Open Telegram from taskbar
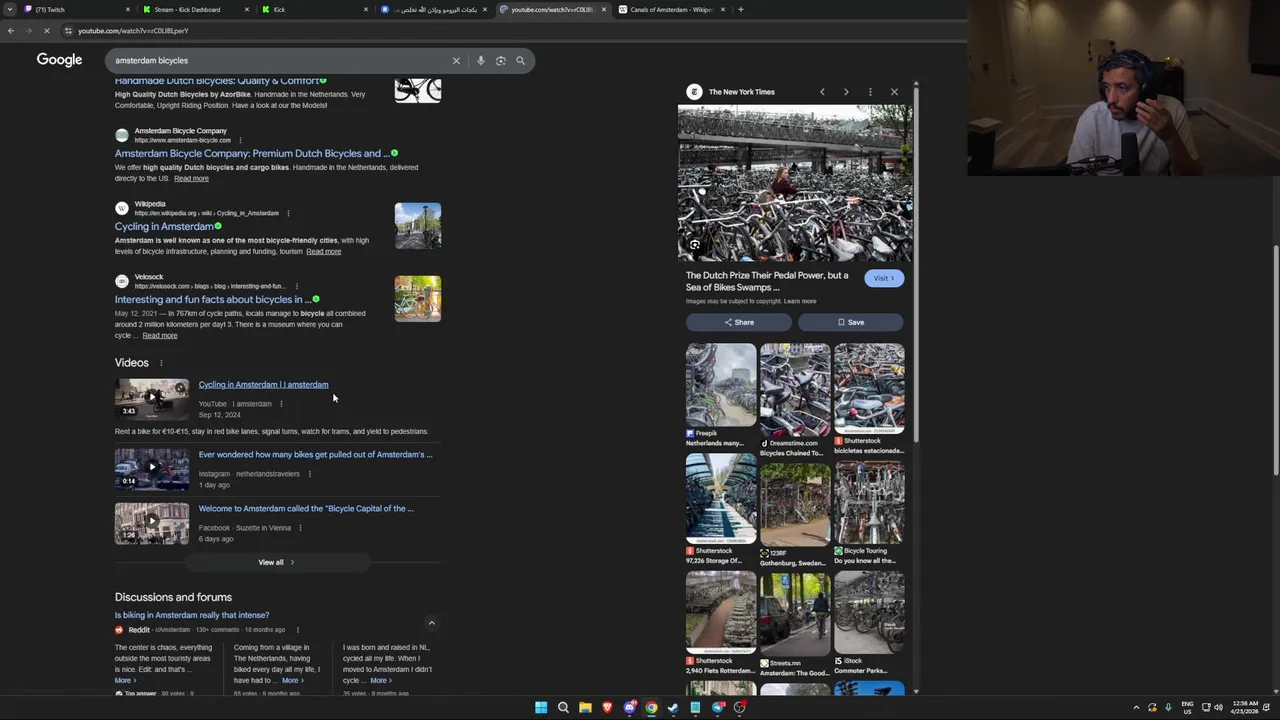 point(718,708)
